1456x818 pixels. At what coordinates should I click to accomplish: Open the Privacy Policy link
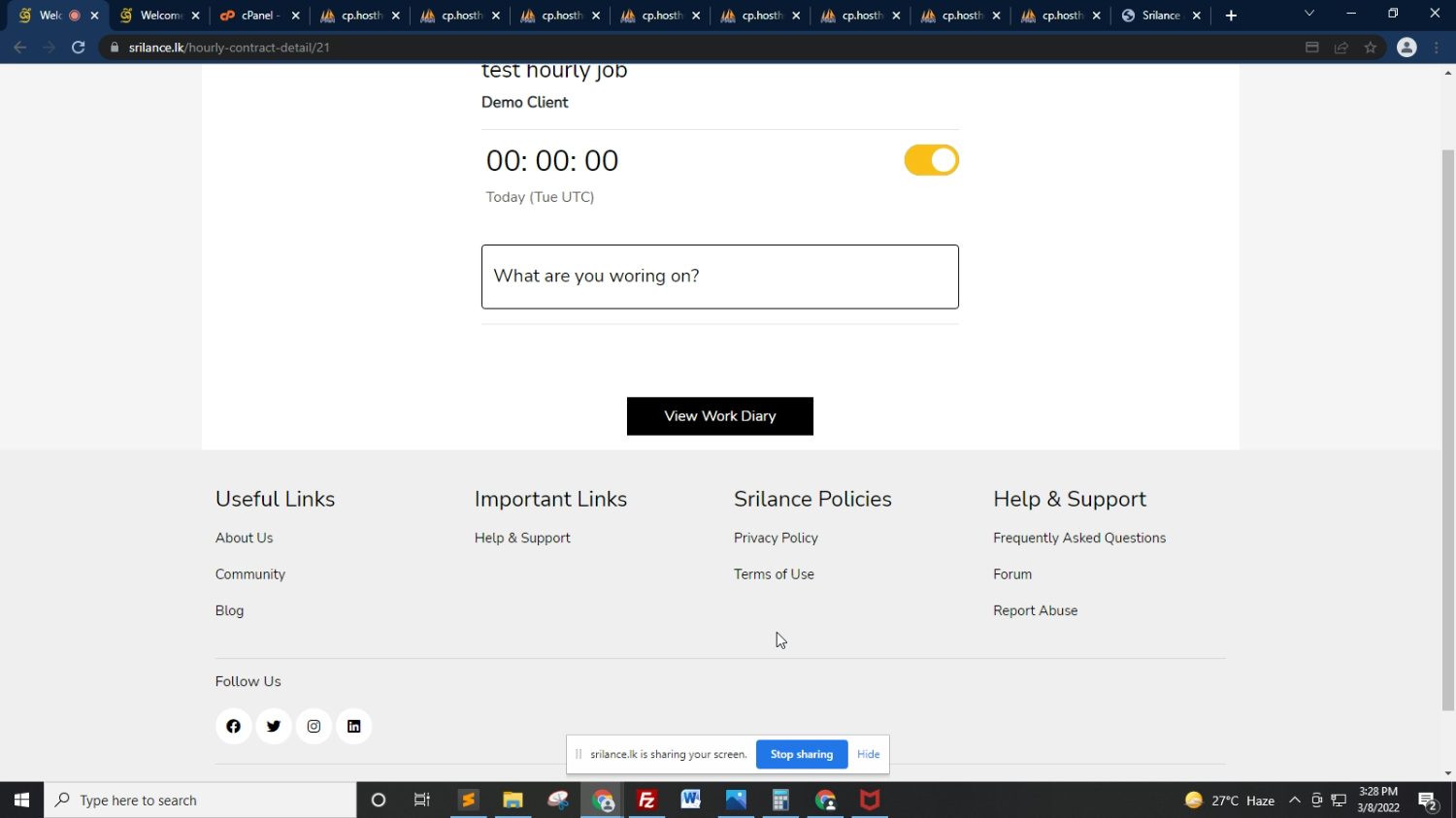(776, 538)
